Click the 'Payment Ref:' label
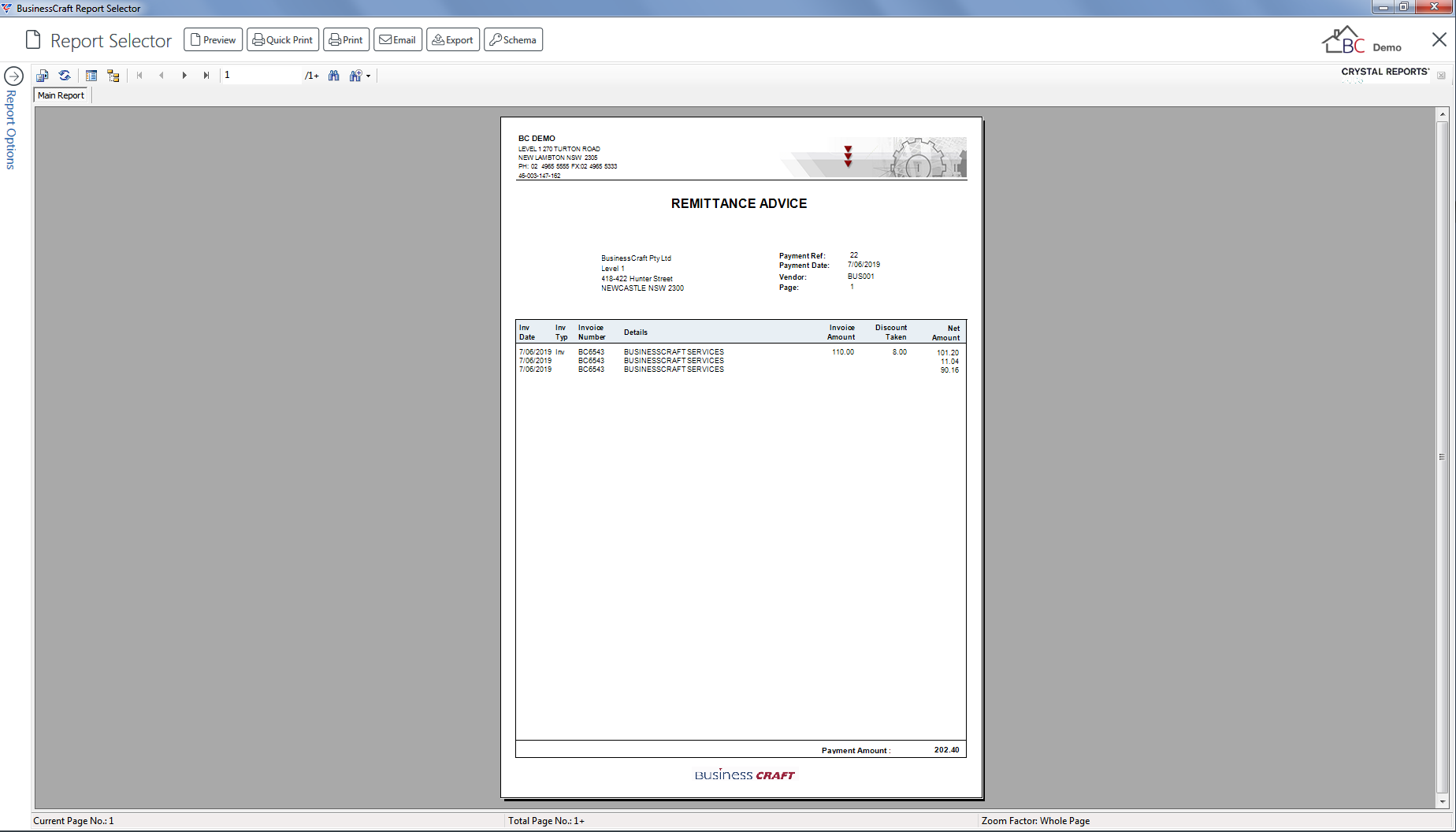 802,256
